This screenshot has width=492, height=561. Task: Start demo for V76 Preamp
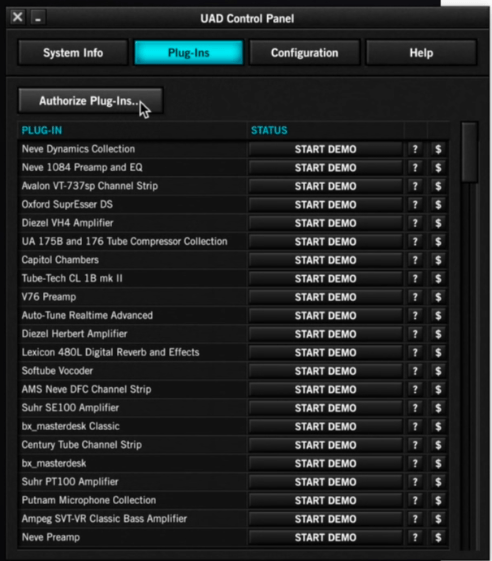click(x=325, y=297)
